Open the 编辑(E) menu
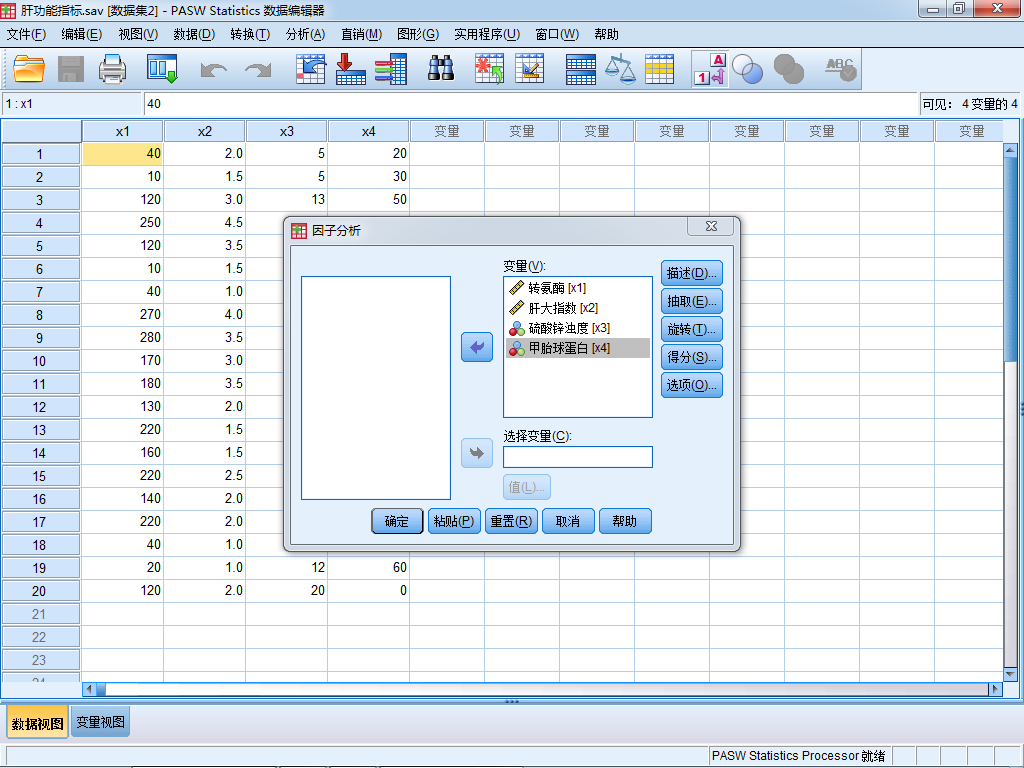This screenshot has width=1024, height=768. click(82, 34)
